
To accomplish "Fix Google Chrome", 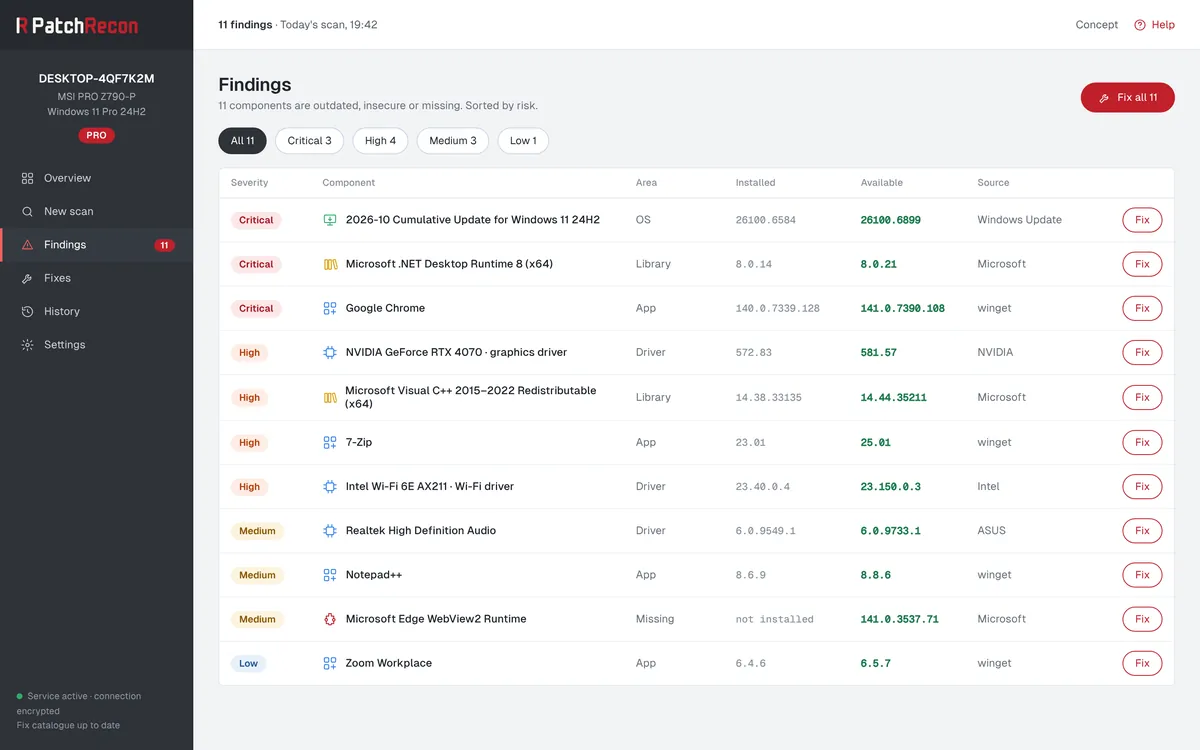I will point(1142,308).
